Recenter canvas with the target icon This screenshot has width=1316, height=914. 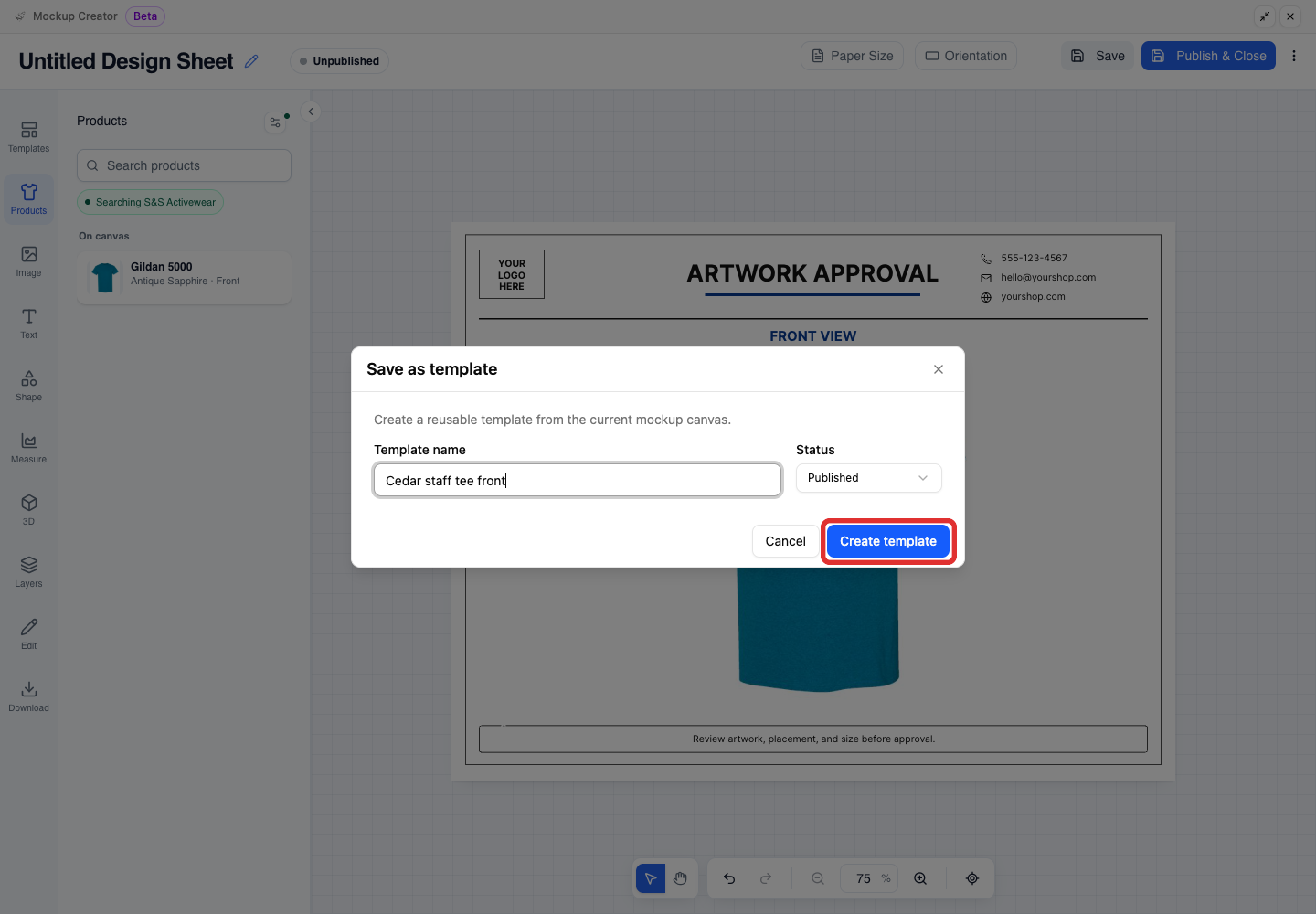tap(972, 878)
